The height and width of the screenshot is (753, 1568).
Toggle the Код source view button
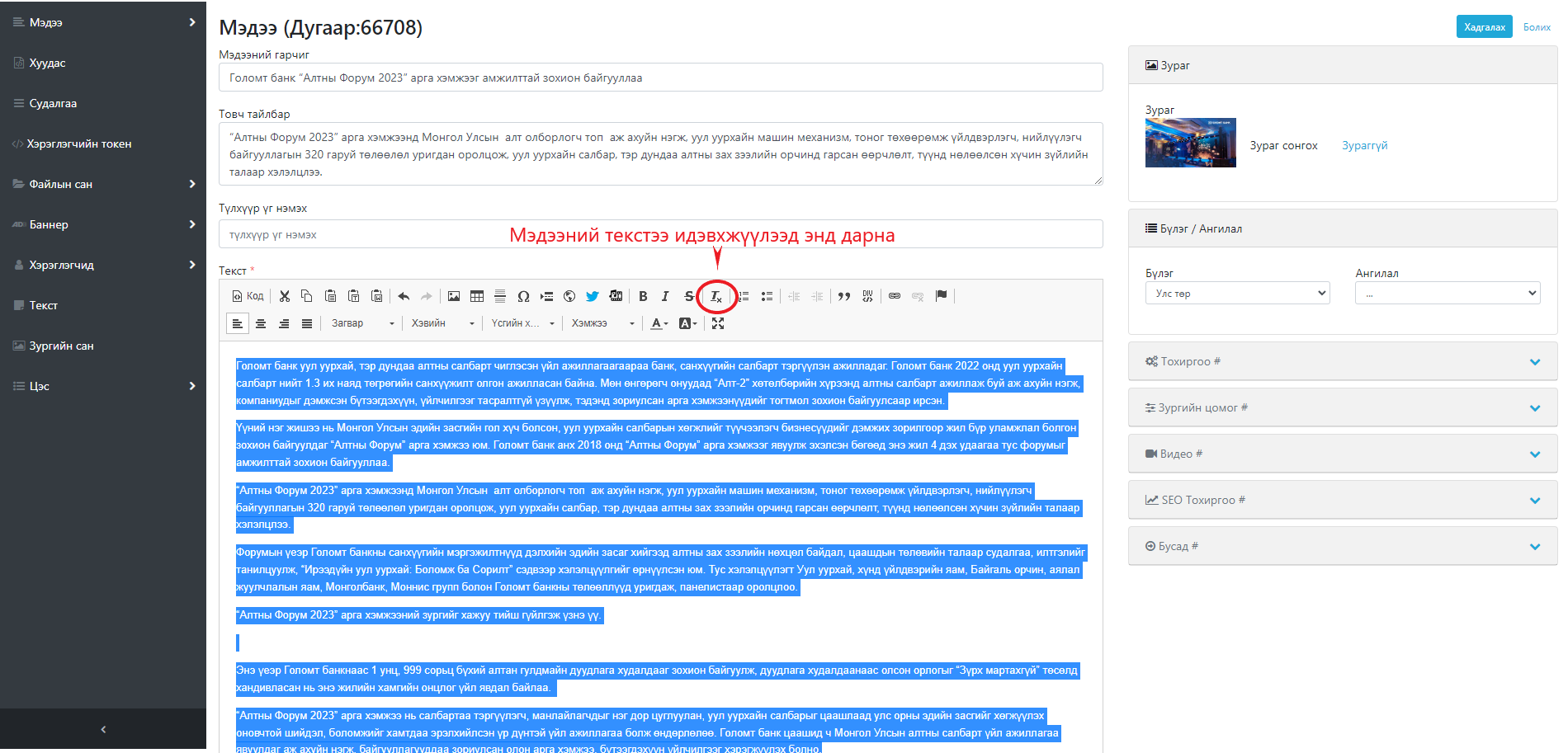(248, 296)
